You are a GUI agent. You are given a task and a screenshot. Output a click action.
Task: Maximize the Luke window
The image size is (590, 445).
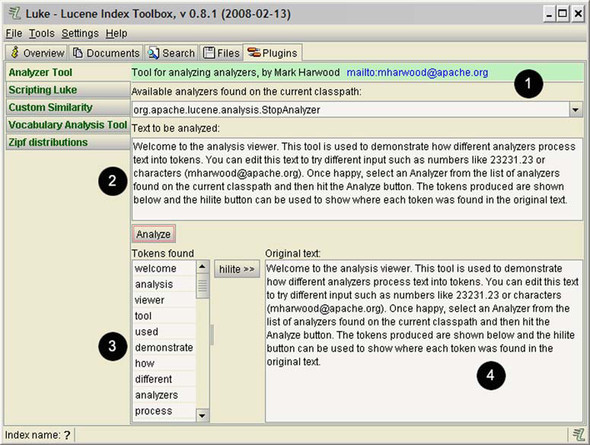[563, 14]
